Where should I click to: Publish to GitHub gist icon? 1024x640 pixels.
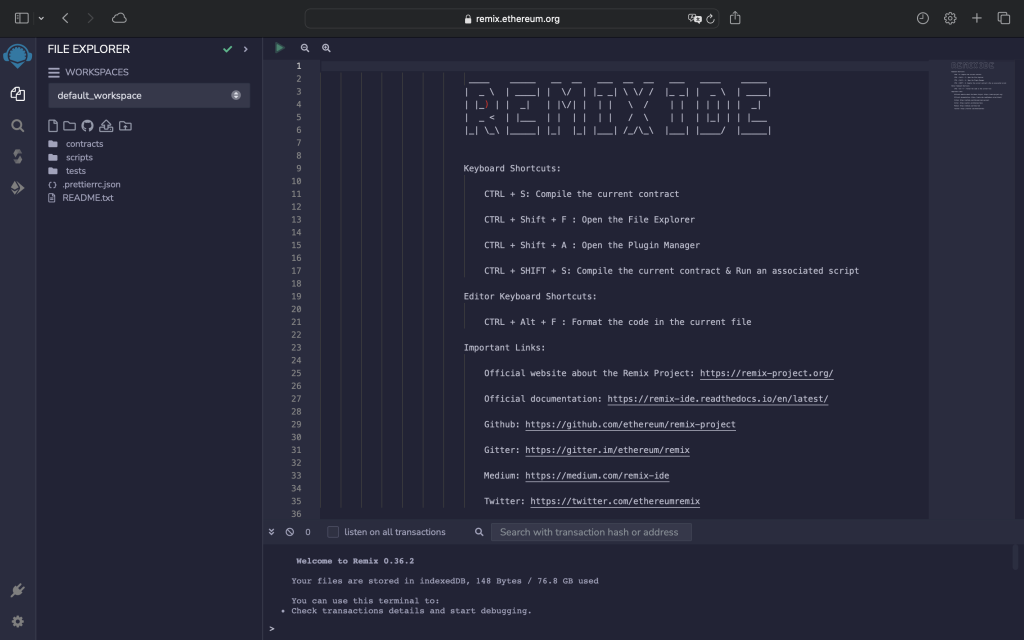click(x=87, y=126)
